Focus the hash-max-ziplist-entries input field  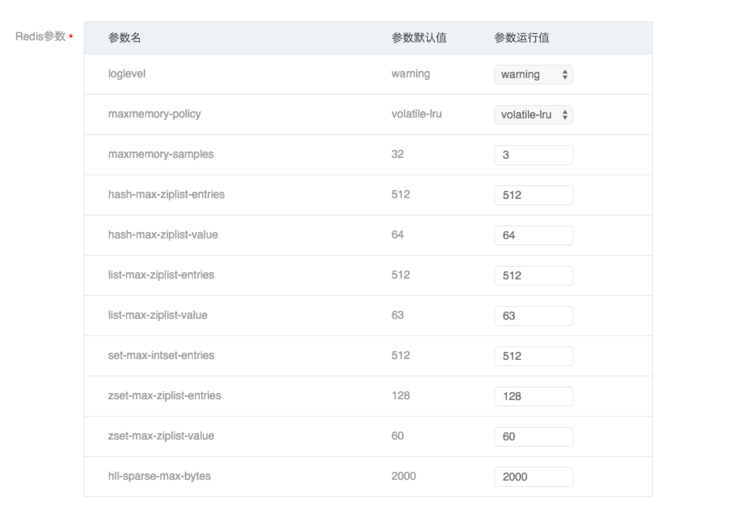click(x=533, y=195)
